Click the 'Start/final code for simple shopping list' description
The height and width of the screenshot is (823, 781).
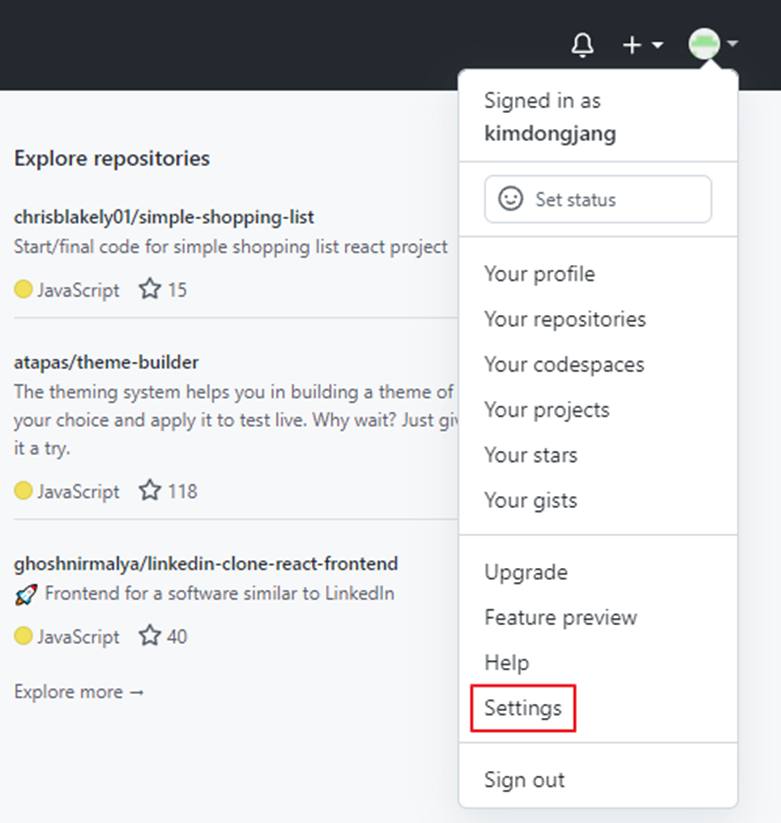pos(230,247)
